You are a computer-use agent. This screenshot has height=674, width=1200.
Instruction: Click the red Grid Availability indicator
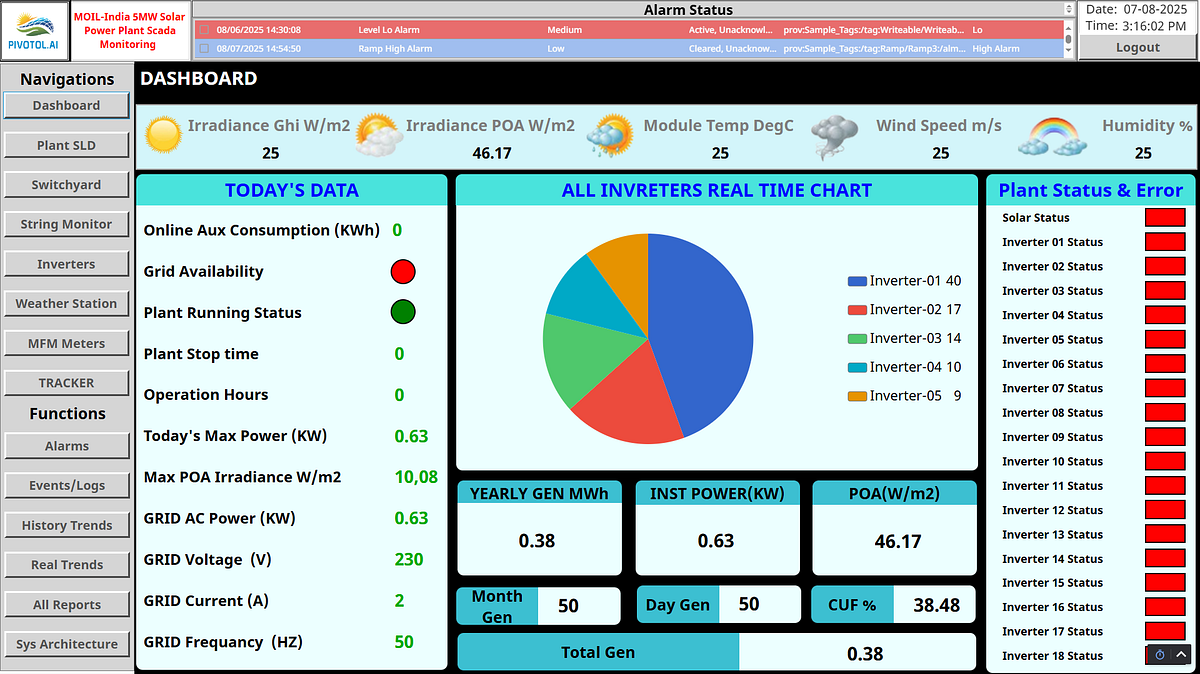[403, 271]
